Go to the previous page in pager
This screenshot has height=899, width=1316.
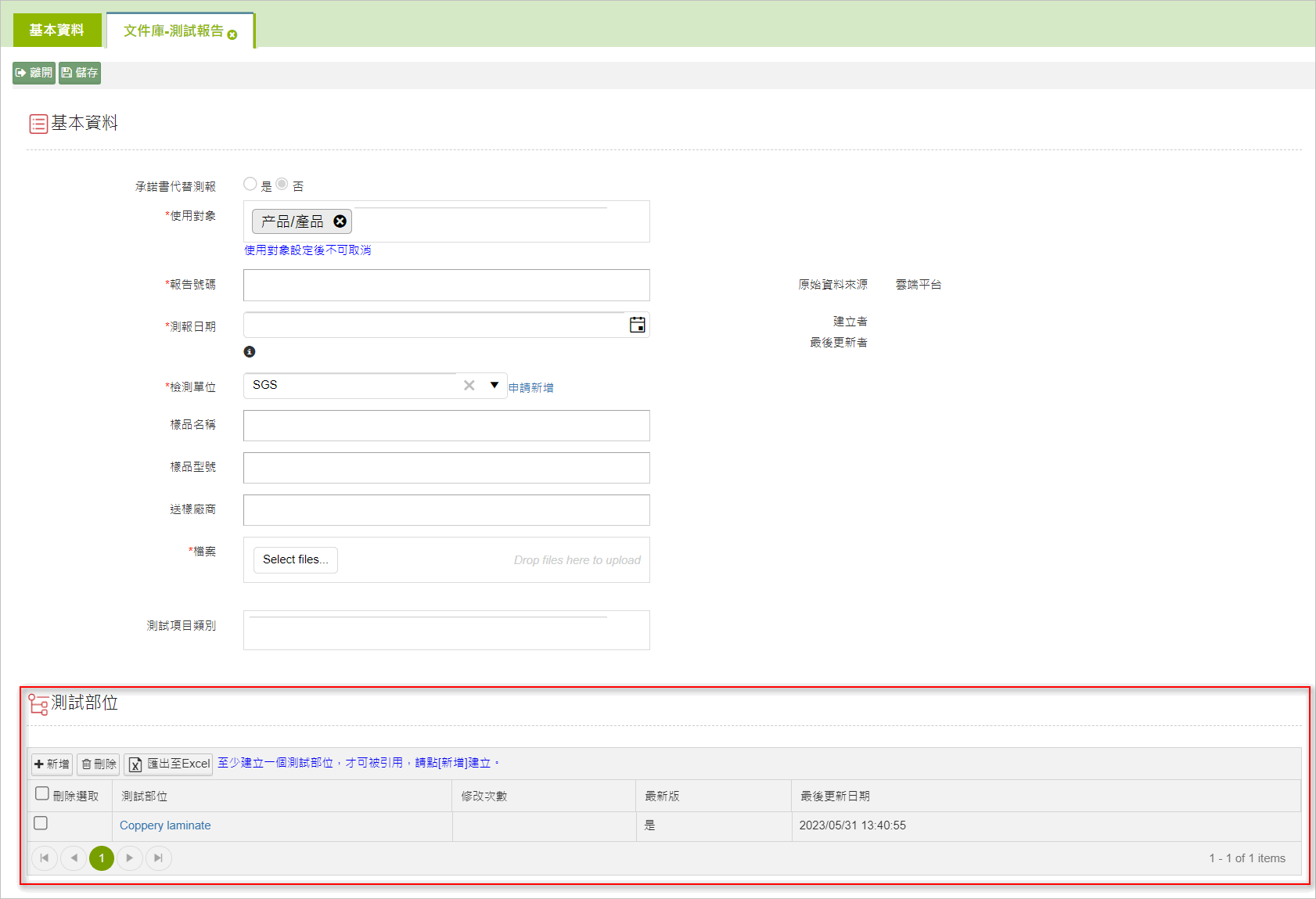(74, 858)
